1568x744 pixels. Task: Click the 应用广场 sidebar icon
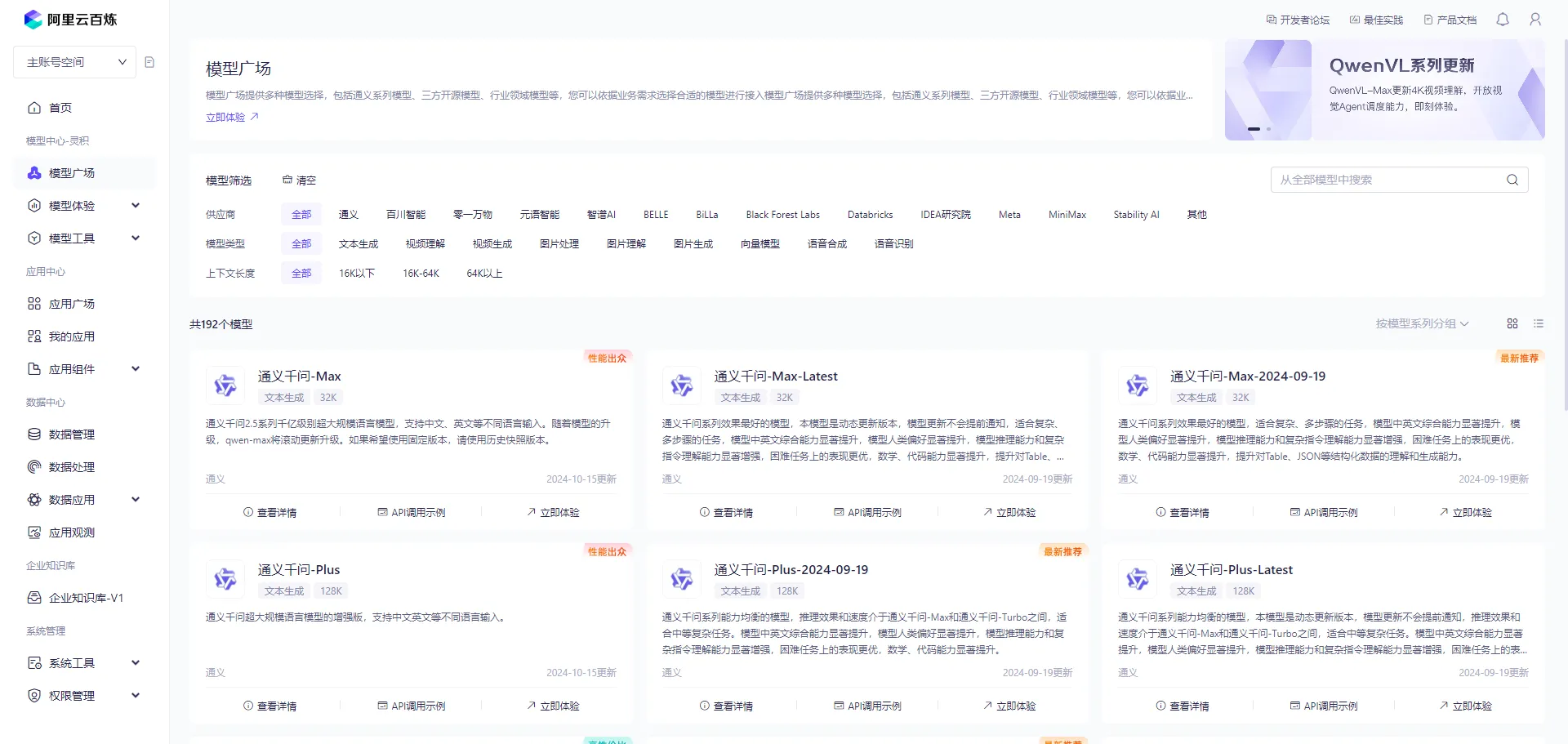click(34, 304)
